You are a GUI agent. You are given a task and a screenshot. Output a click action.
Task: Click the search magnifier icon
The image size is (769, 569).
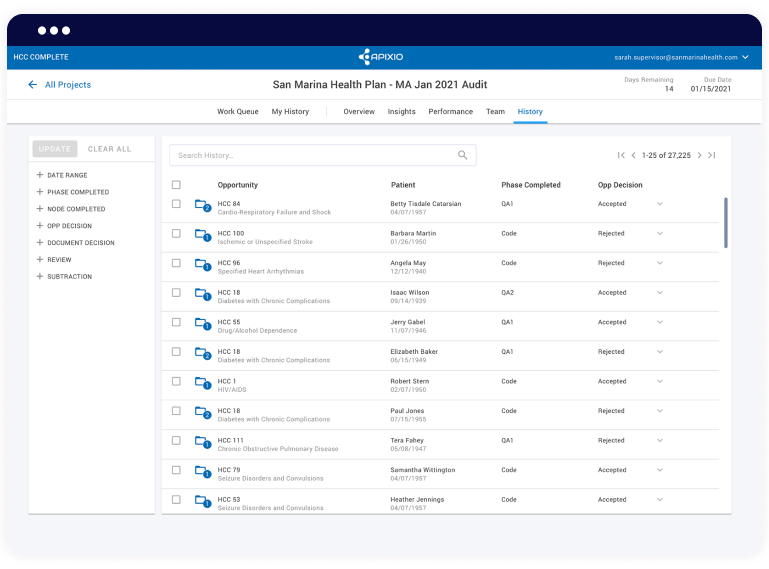coord(462,155)
